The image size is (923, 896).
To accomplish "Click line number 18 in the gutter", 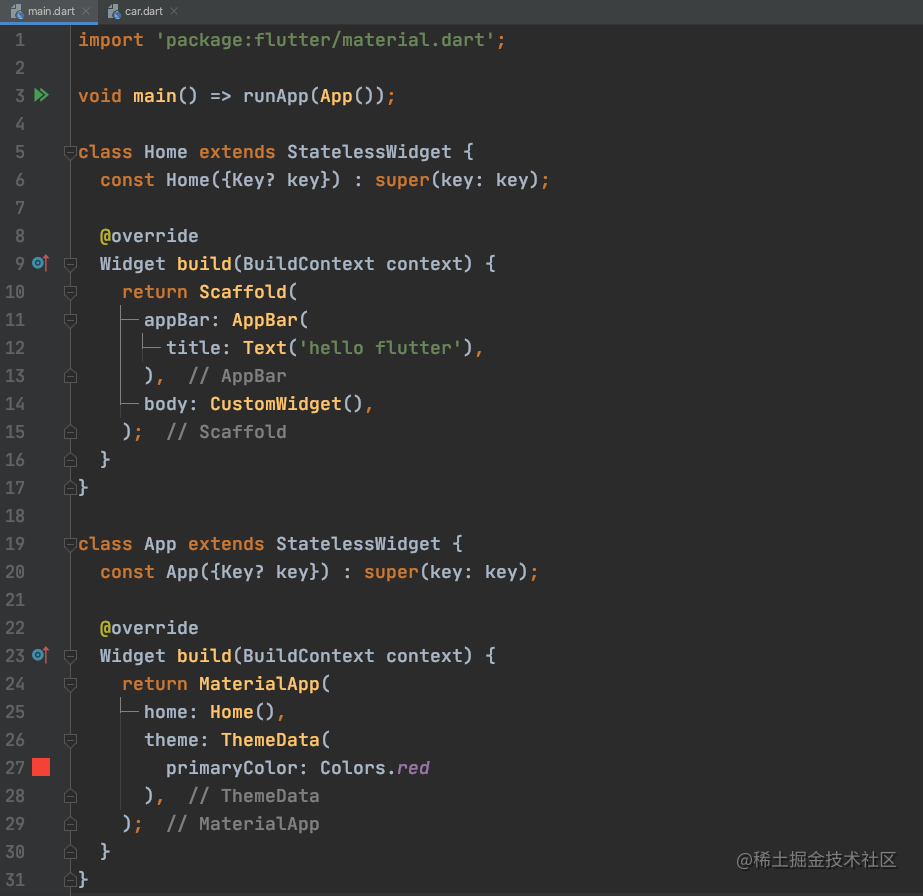I will (x=15, y=516).
